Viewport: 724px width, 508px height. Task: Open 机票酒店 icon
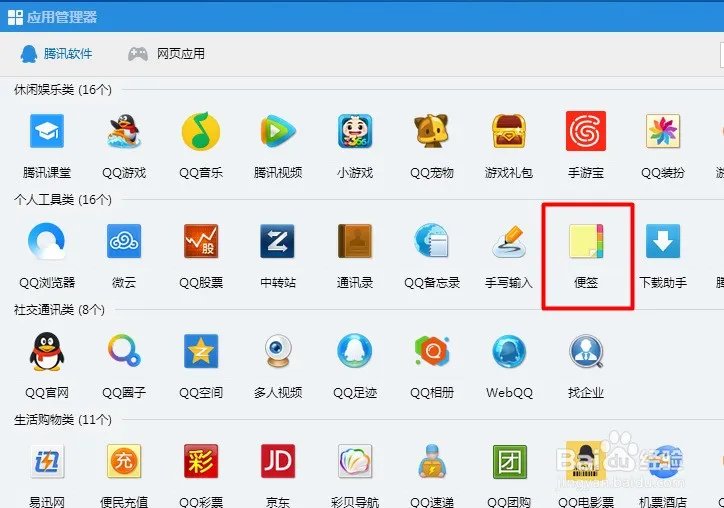(663, 461)
